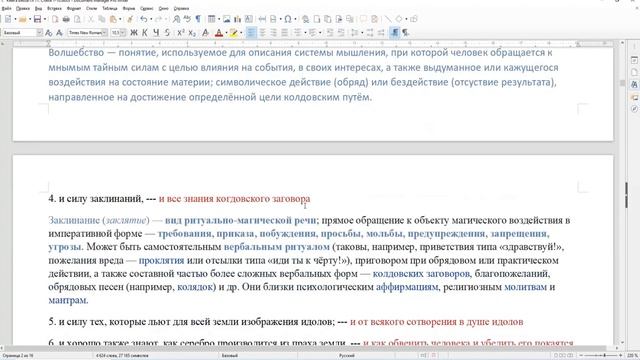Toggle strikethrough formatting

click(x=167, y=33)
